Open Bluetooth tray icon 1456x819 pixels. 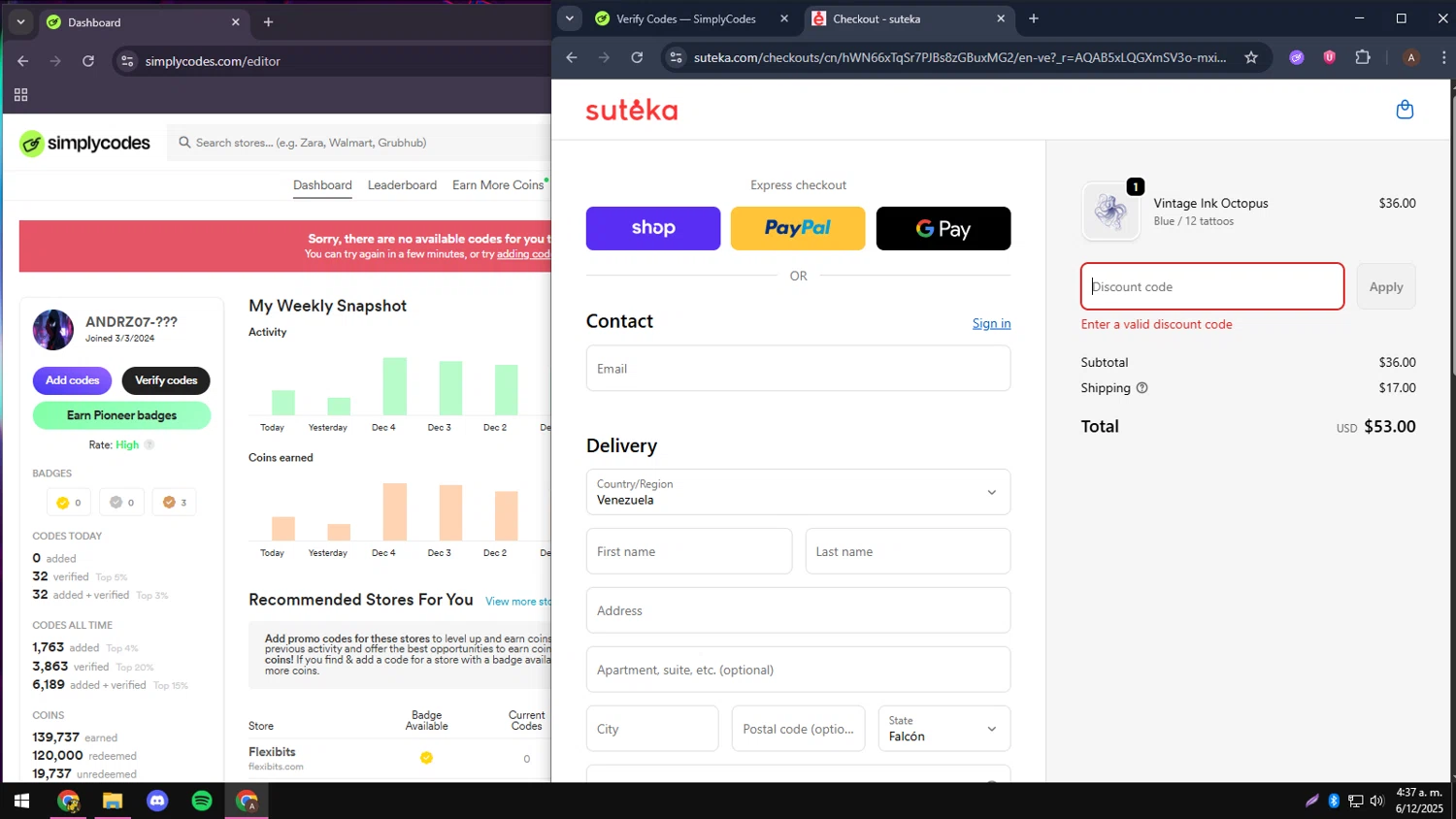(1334, 801)
